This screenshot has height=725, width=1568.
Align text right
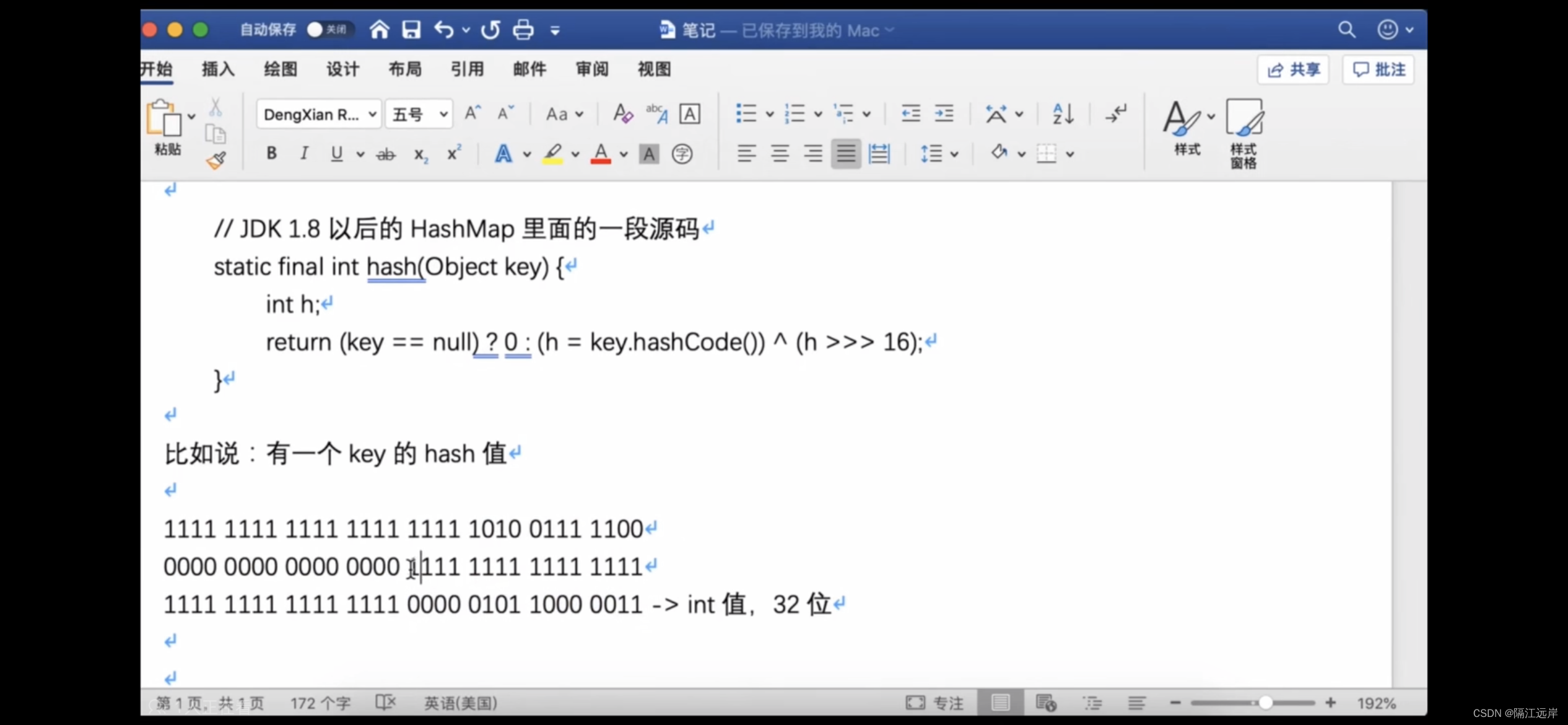click(812, 153)
